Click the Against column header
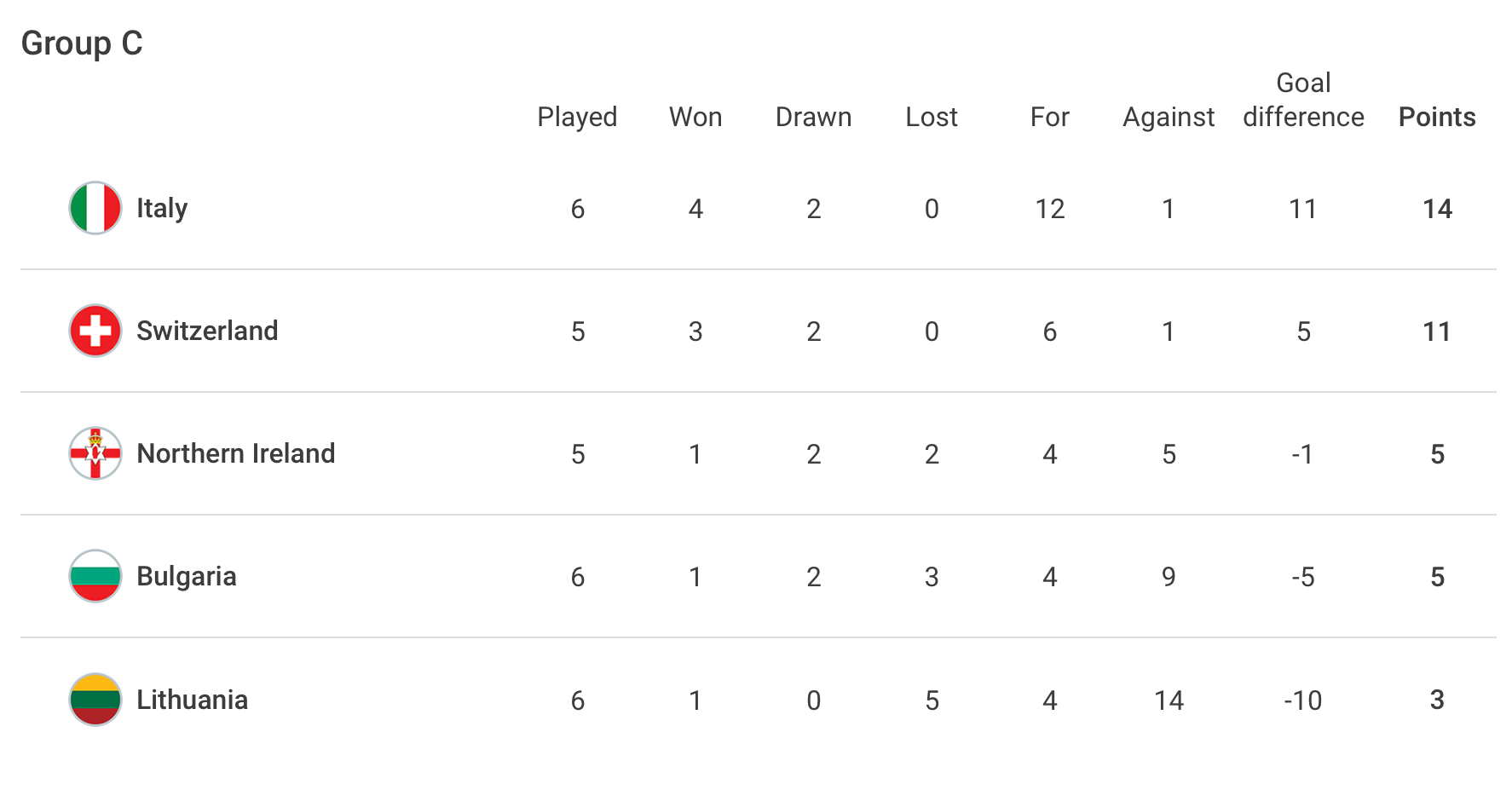Viewport: 1512px width, 801px height. click(1169, 118)
